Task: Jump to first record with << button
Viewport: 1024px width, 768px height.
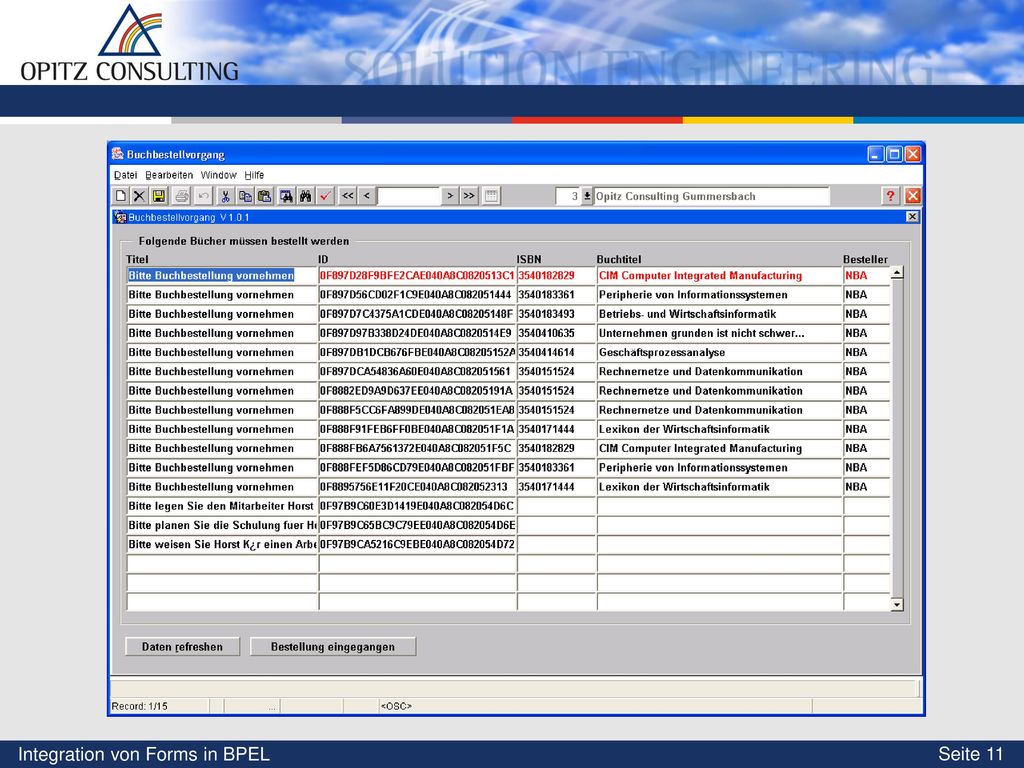Action: click(x=347, y=196)
